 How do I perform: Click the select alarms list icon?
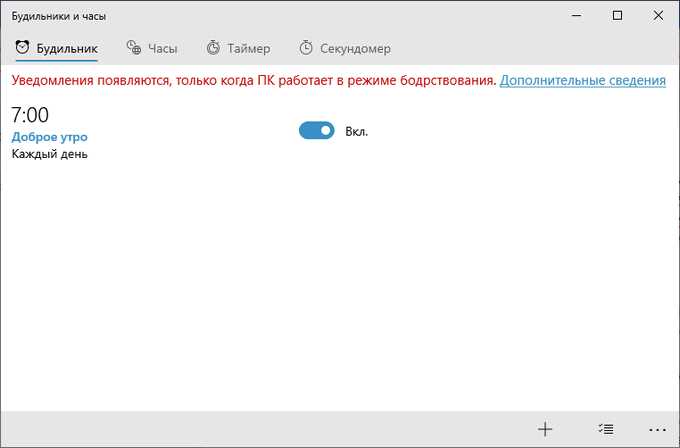tap(606, 429)
